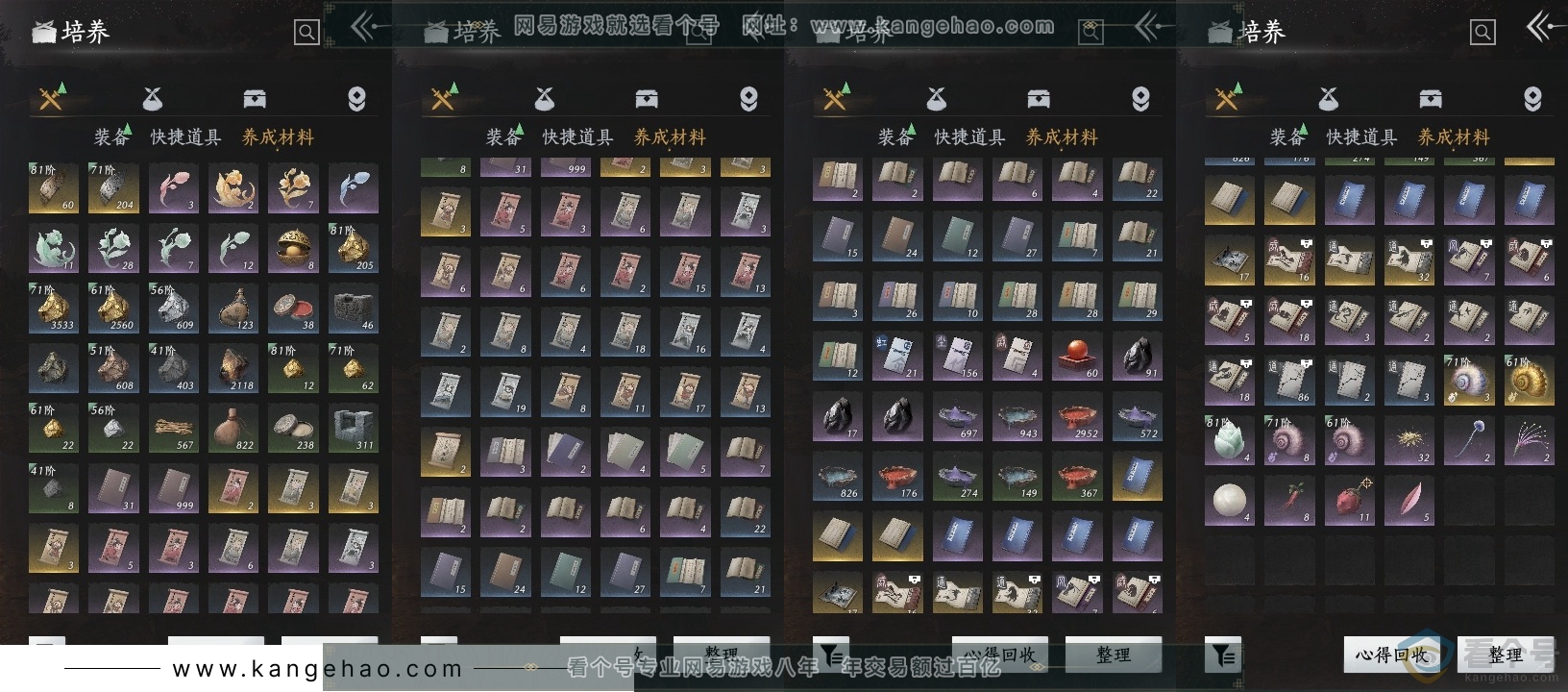This screenshot has height=692, width=1568.
Task: Switch to 快捷道具 tab in the rightmost panel
Action: point(1362,137)
